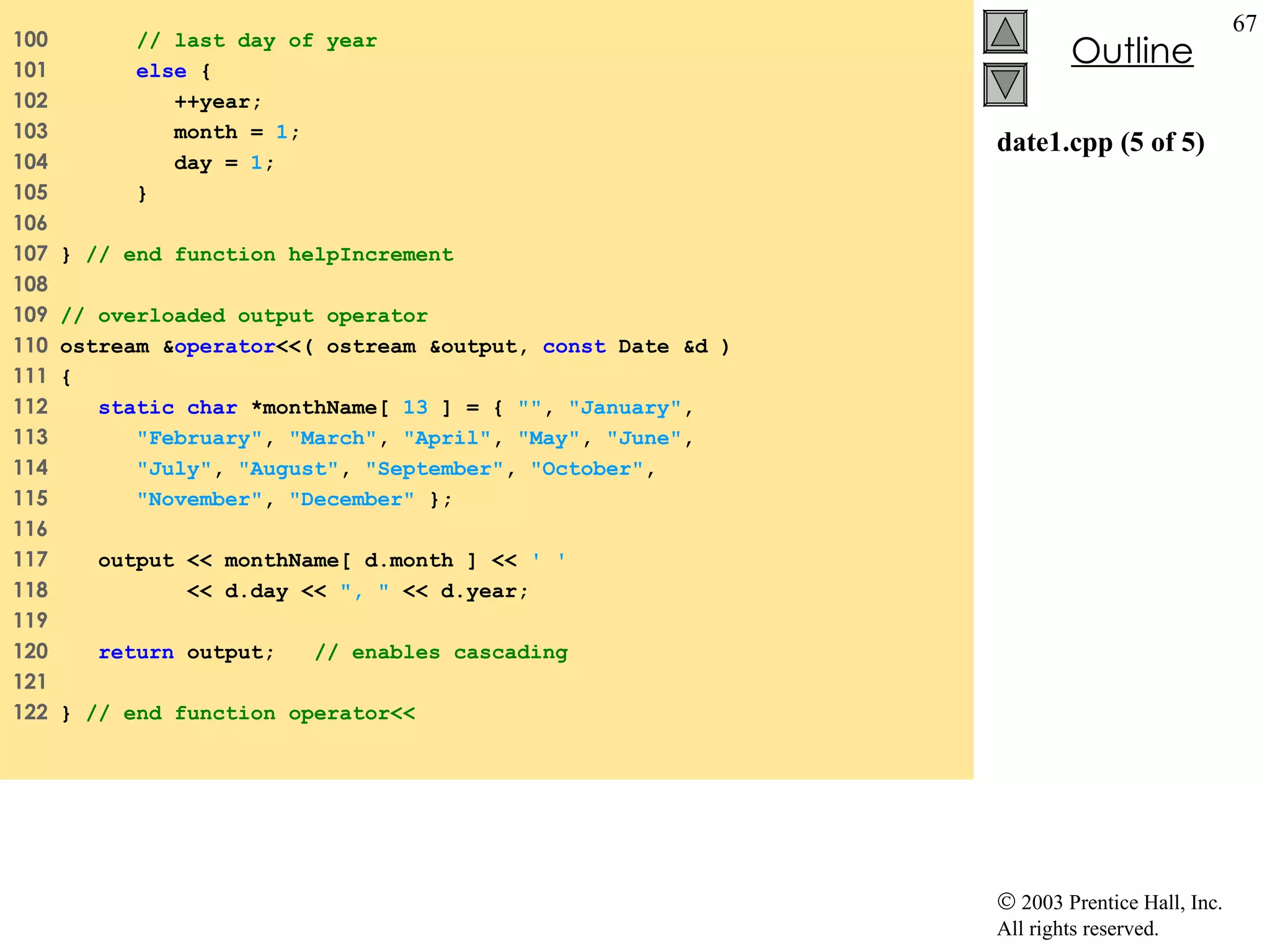Select the comment '// last day of year'
Screen dimensions: 1270x952
tap(257, 41)
